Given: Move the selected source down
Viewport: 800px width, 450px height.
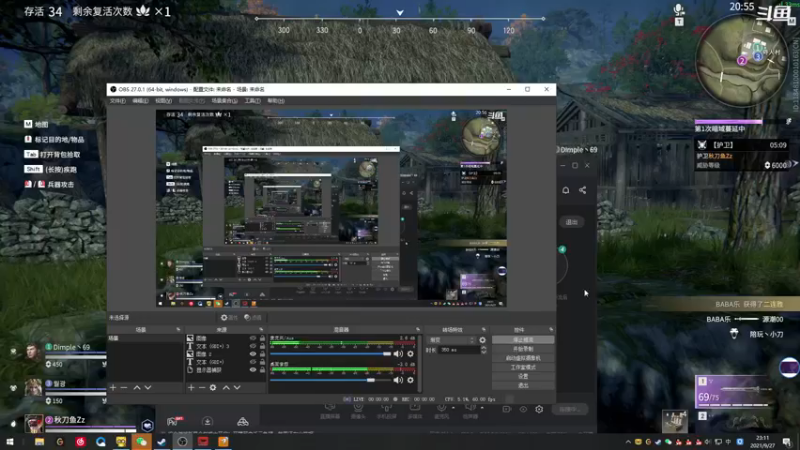Looking at the screenshot, I should (x=237, y=388).
